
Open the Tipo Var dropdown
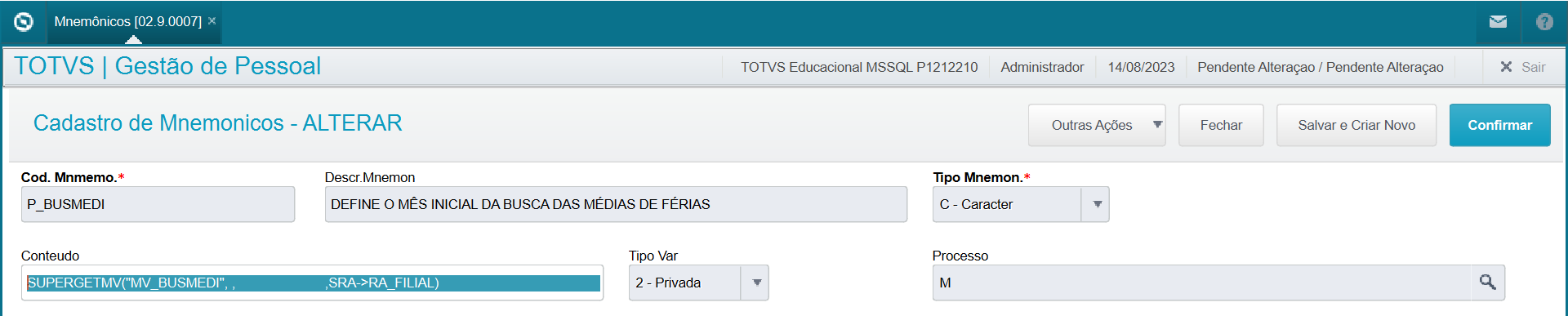[x=756, y=283]
